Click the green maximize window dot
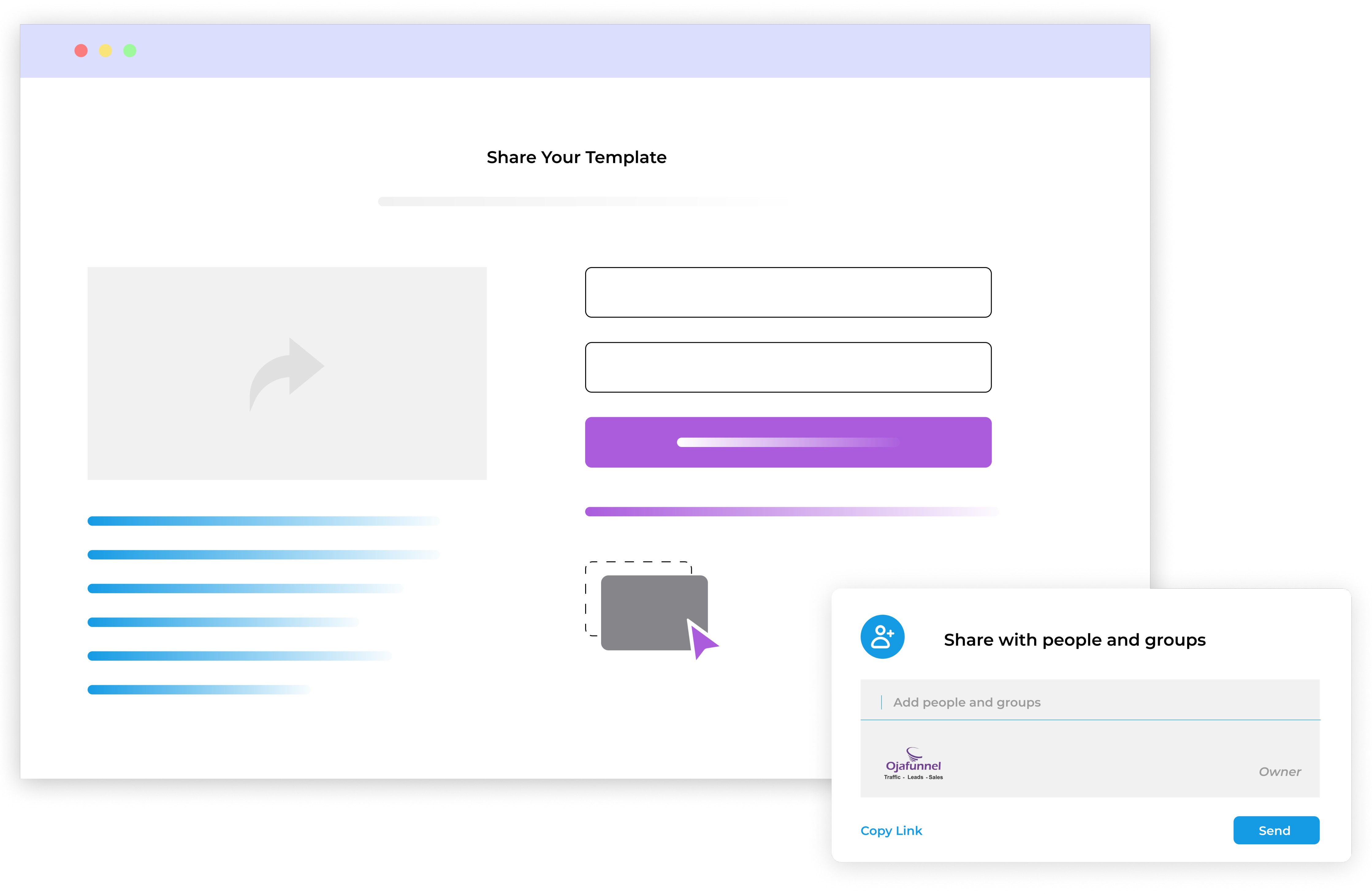The height and width of the screenshot is (894, 1372). [130, 51]
